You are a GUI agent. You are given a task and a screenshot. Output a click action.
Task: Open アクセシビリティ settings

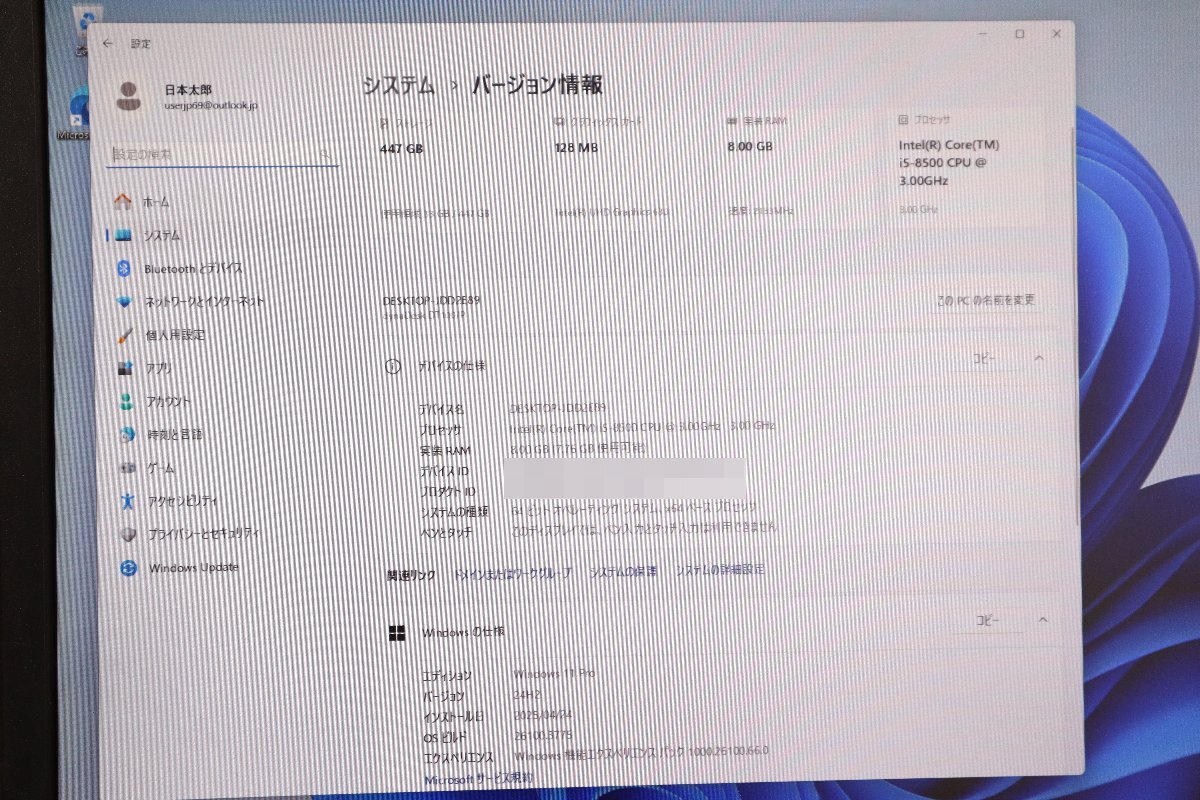tap(169, 501)
